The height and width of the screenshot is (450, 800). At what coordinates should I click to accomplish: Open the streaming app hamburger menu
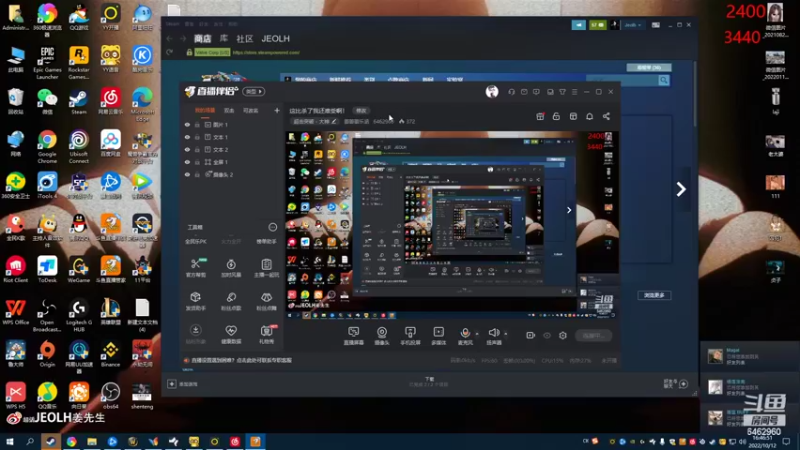[574, 92]
